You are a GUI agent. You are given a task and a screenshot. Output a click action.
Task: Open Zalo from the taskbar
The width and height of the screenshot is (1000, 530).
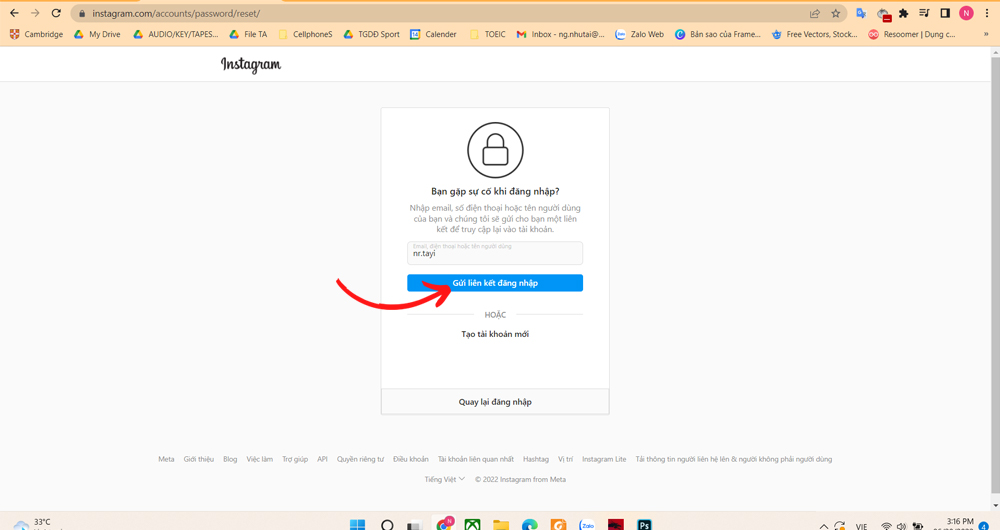tap(587, 525)
